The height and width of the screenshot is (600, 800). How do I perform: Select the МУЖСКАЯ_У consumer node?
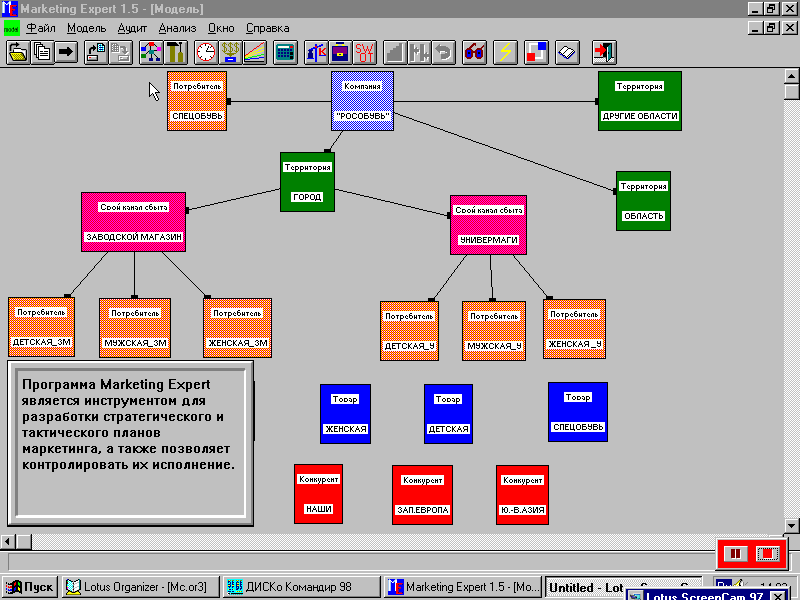494,331
